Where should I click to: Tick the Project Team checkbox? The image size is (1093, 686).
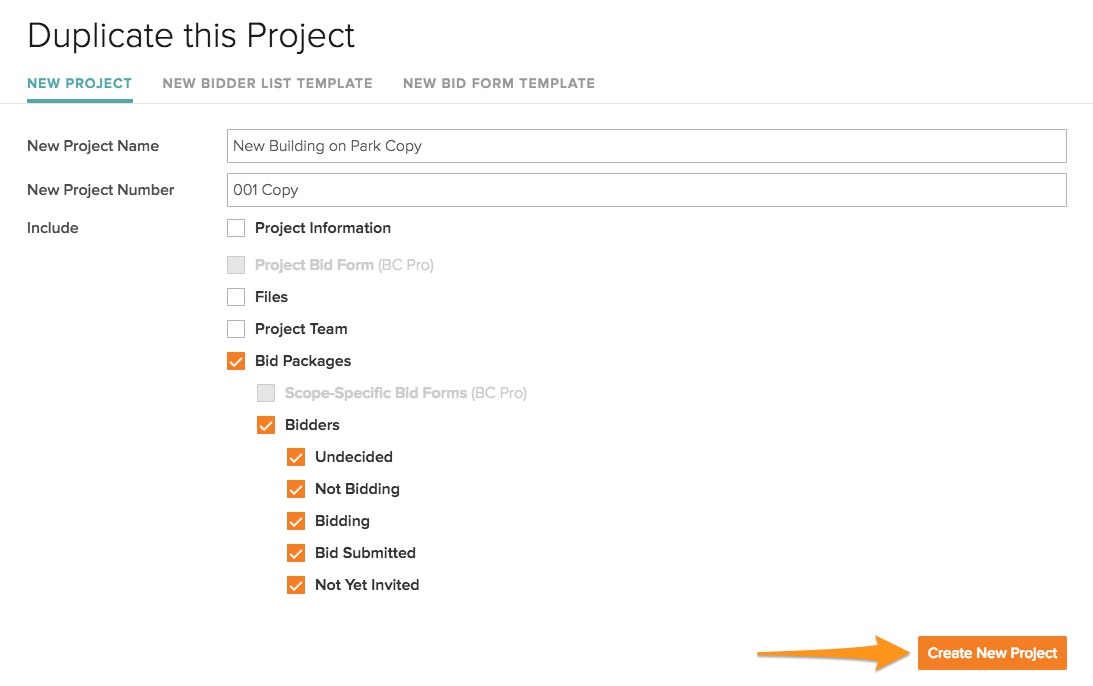(236, 329)
